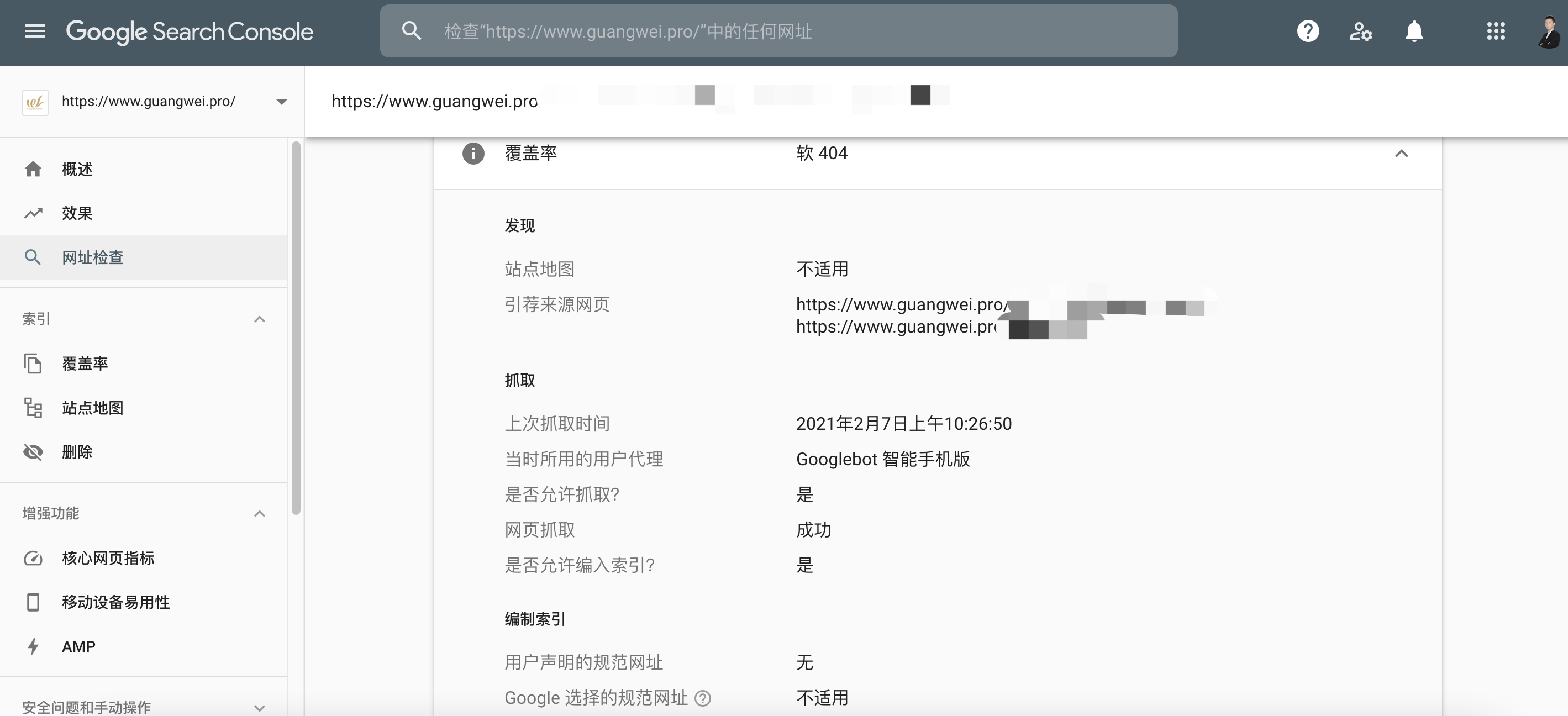Click the speedometer icon for 核心网页指标
Viewport: 1568px width, 716px height.
click(x=33, y=557)
